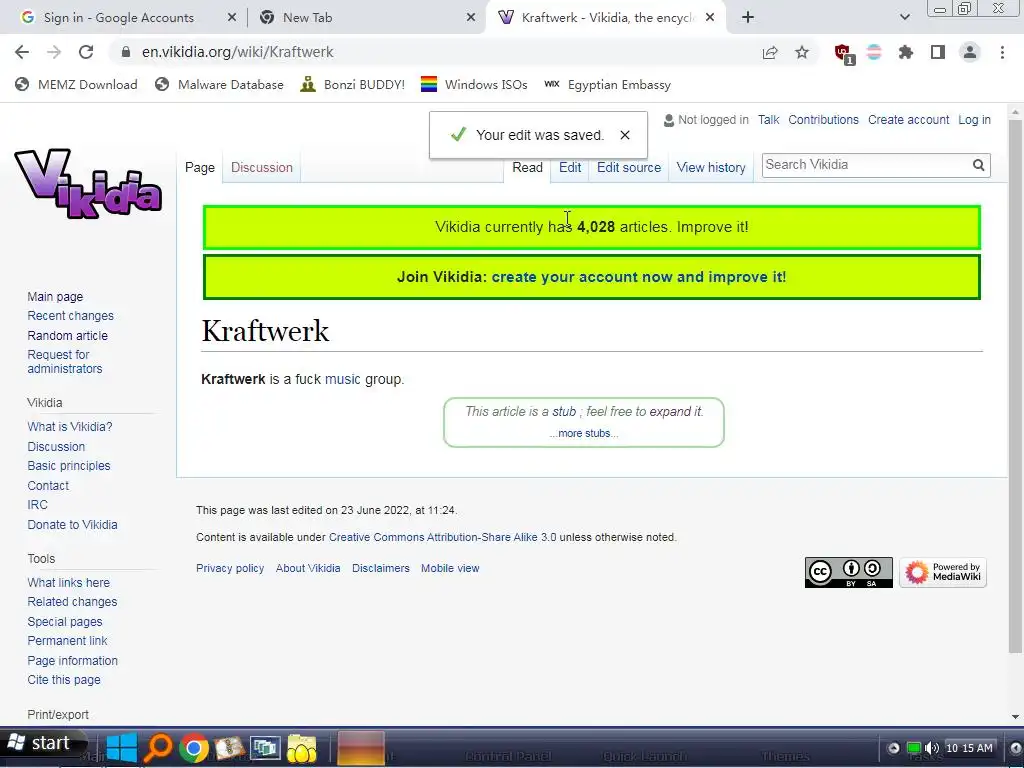The image size is (1024, 768).
Task: Click the Creative Commons BY-SA badge
Action: tap(848, 572)
